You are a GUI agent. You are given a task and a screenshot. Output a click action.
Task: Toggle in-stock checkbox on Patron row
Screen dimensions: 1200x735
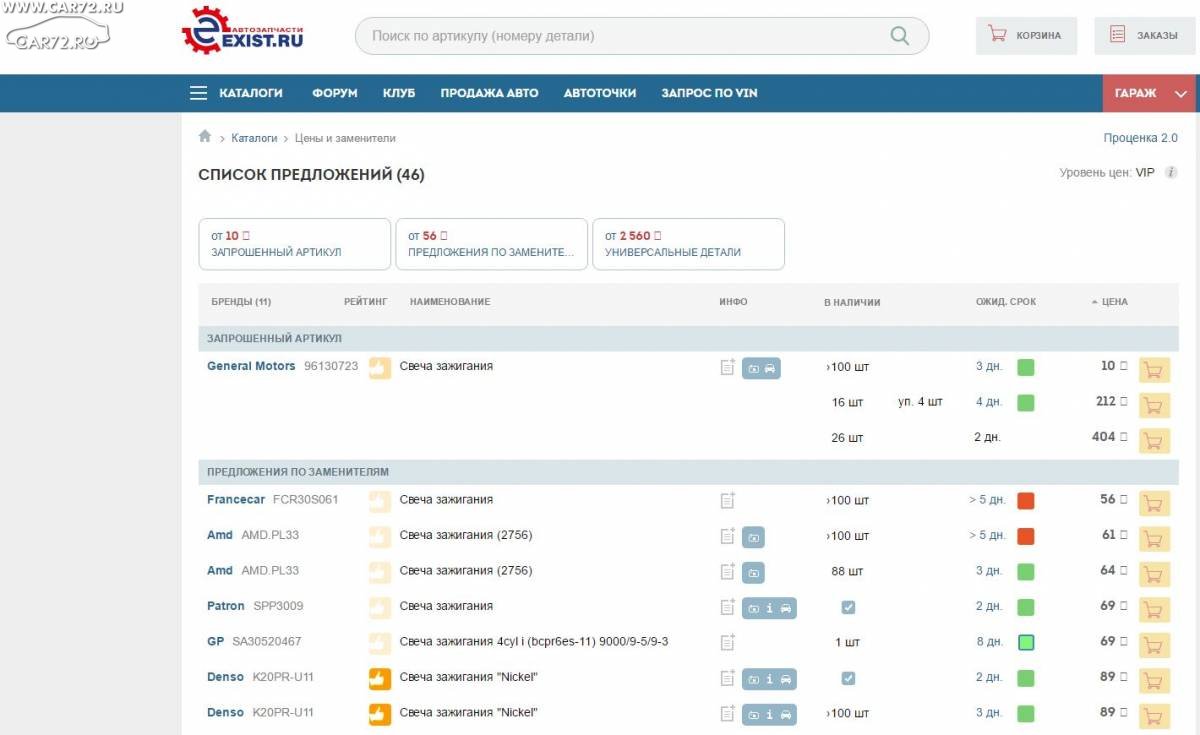[848, 607]
